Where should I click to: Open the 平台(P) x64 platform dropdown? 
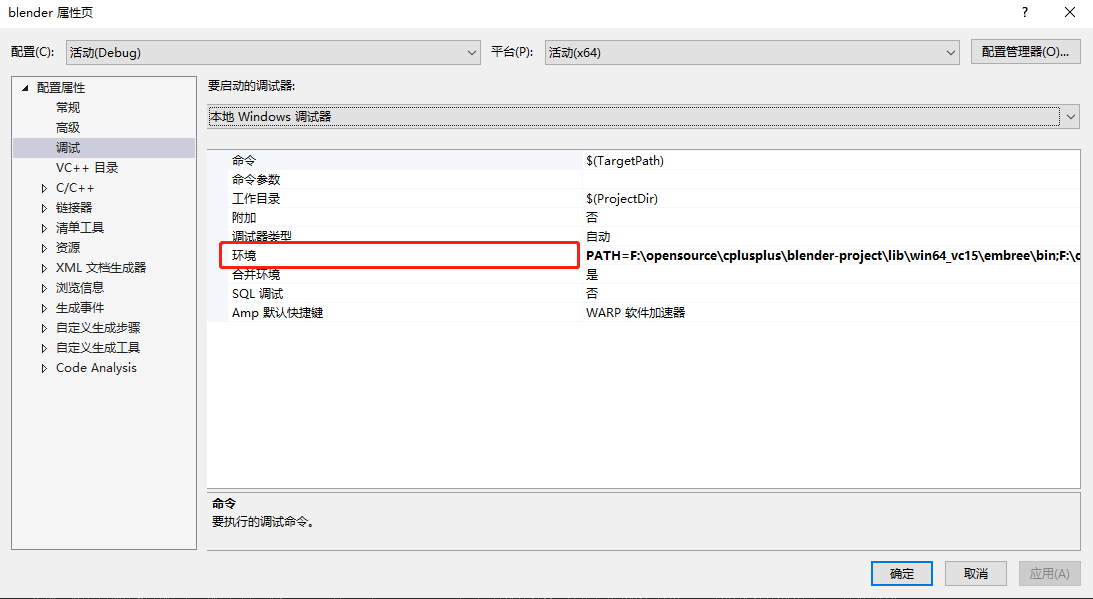point(752,52)
